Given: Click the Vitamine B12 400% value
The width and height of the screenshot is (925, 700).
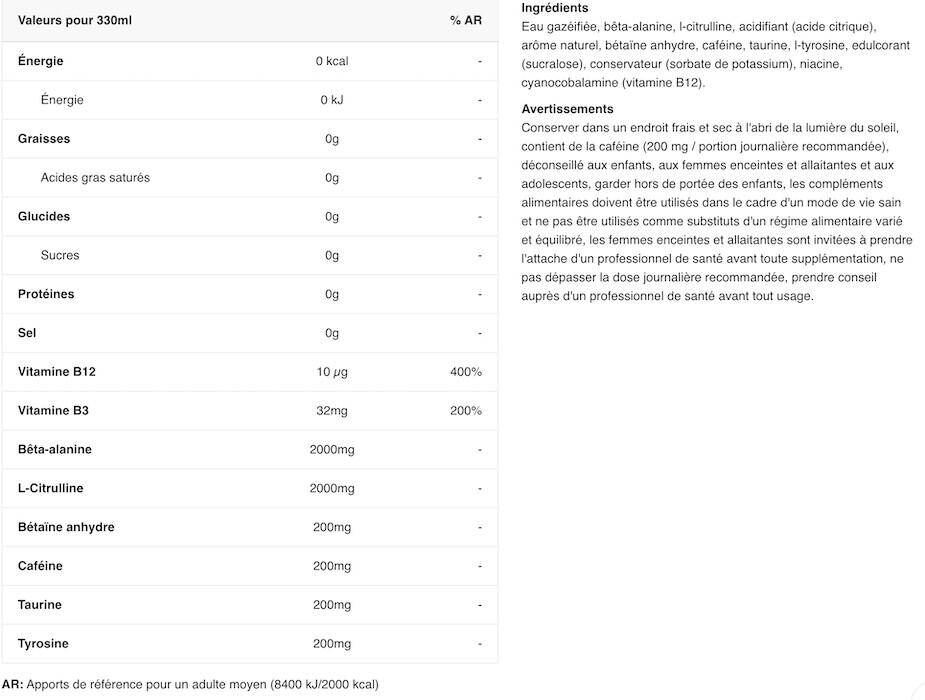Looking at the screenshot, I should pyautogui.click(x=465, y=372).
